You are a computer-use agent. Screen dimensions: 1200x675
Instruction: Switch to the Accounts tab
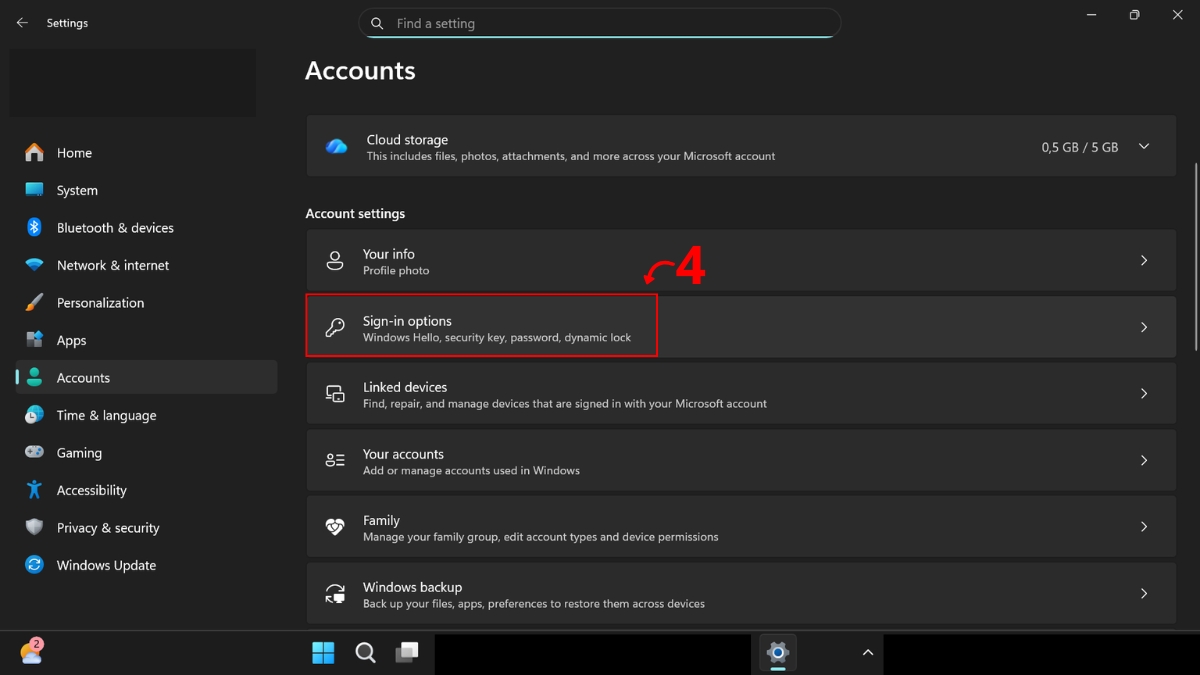pyautogui.click(x=84, y=377)
